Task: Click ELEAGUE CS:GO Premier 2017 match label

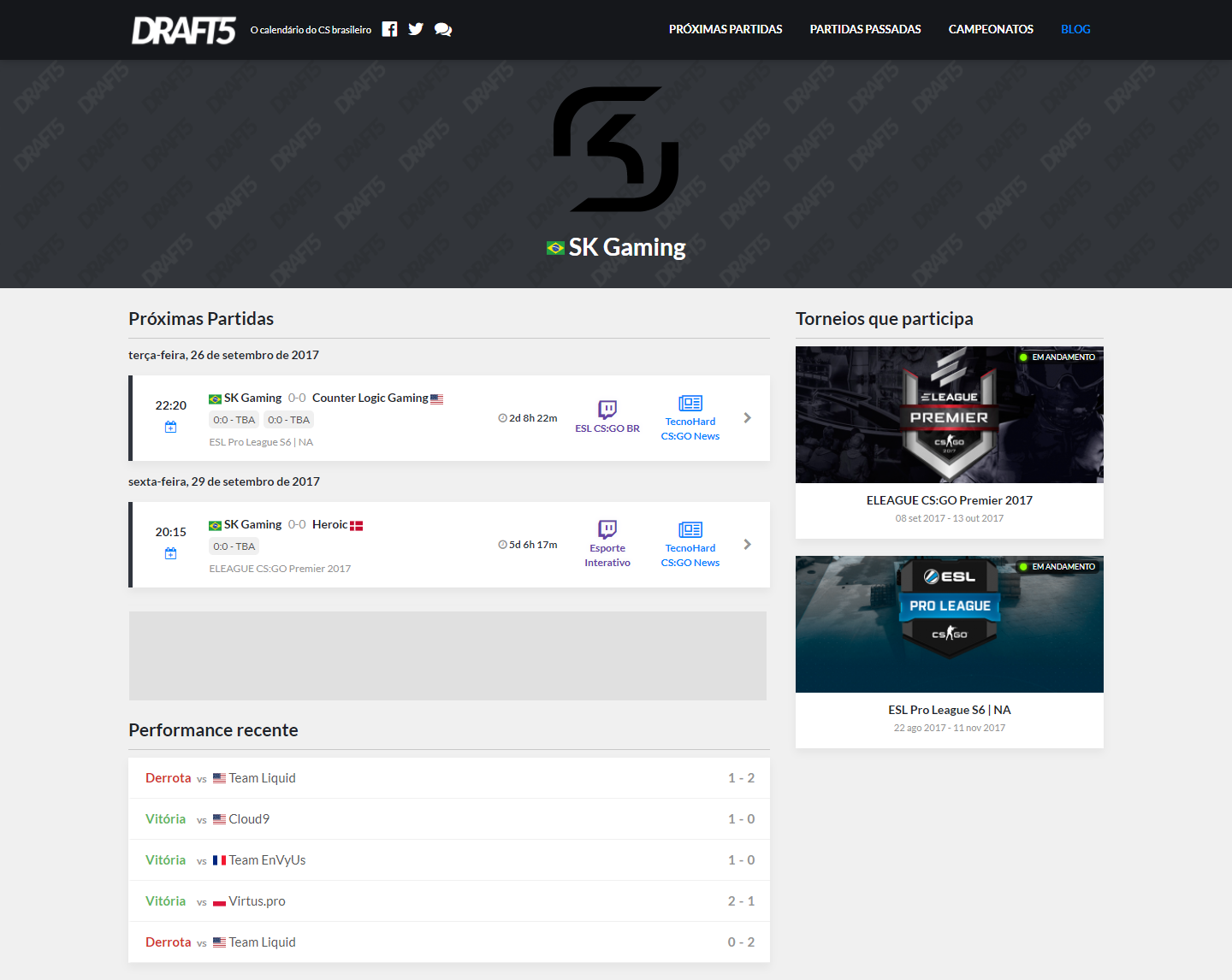Action: (280, 569)
